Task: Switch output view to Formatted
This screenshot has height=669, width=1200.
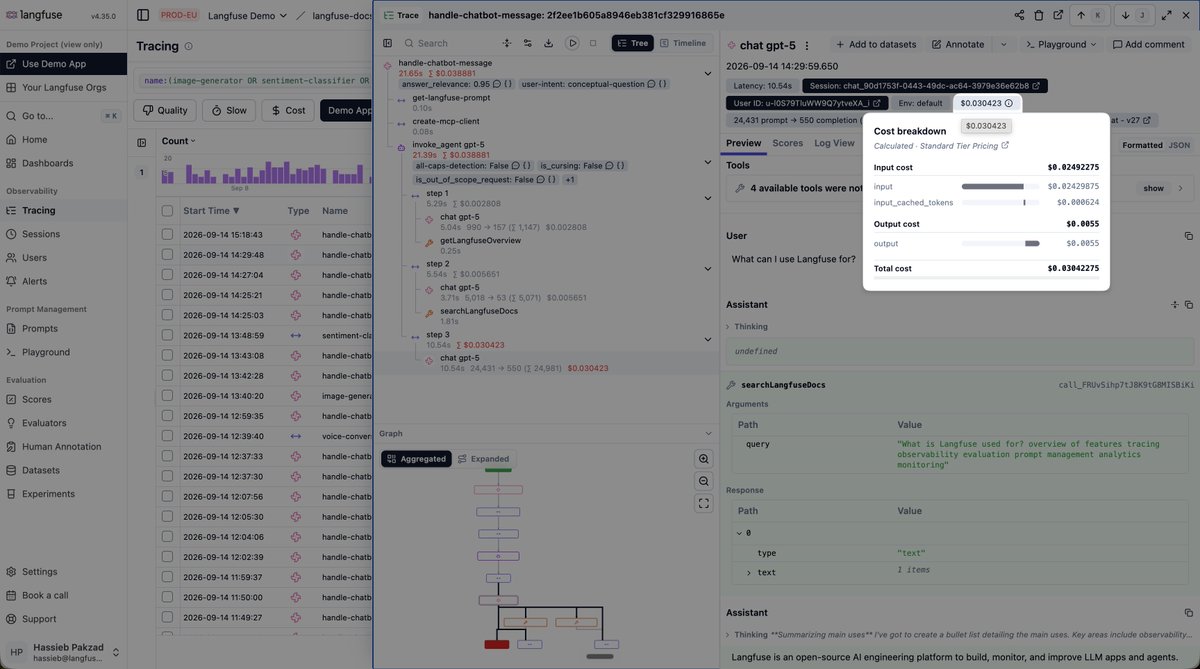Action: [1142, 145]
